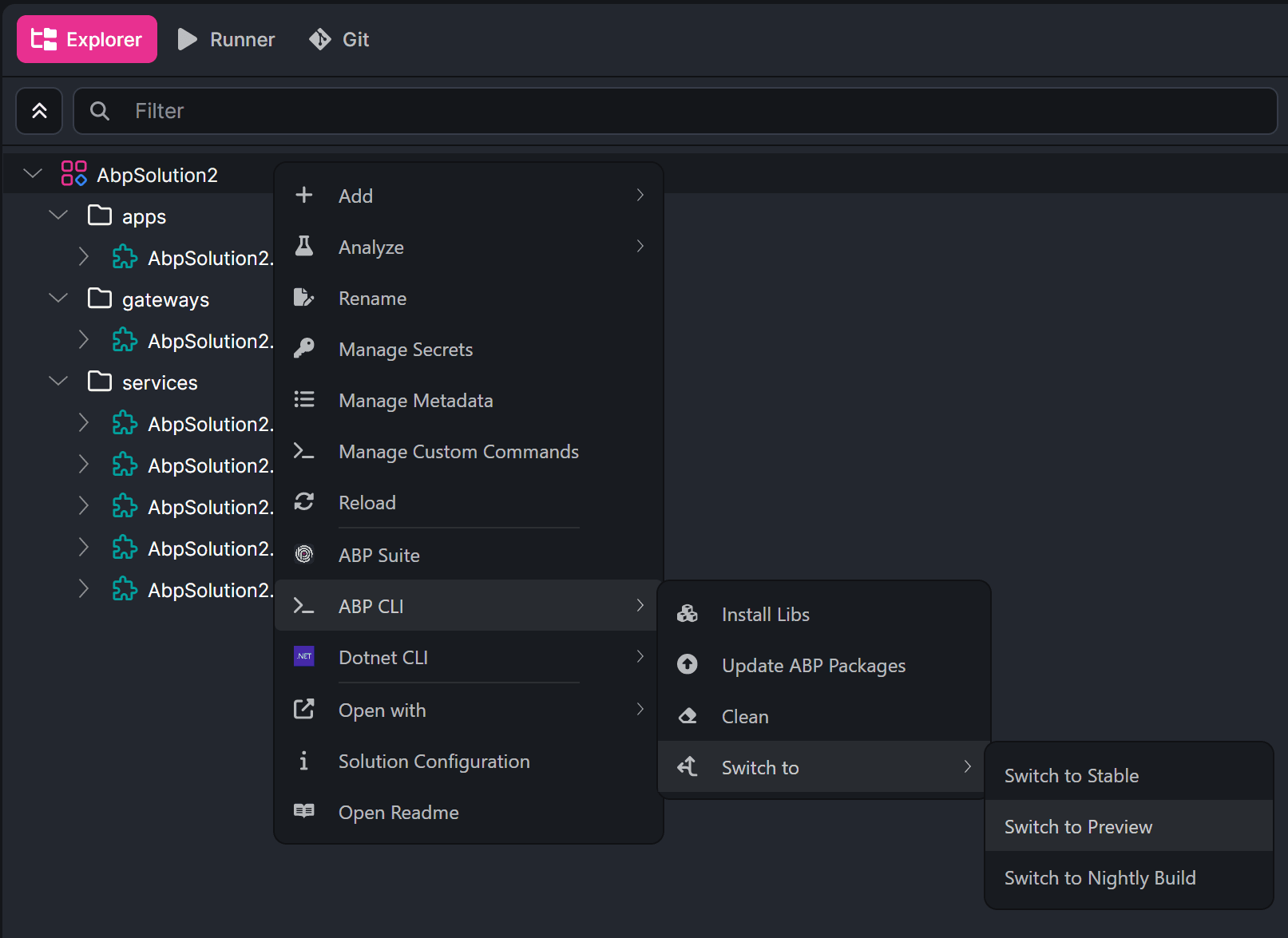Click the puzzle icon under apps folder
The height and width of the screenshot is (938, 1288).
click(x=125, y=257)
